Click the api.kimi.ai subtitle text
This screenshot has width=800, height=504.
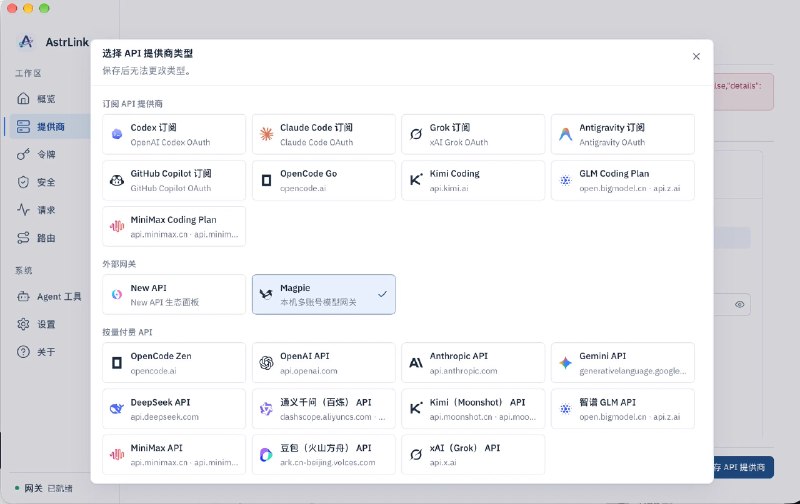tap(449, 188)
